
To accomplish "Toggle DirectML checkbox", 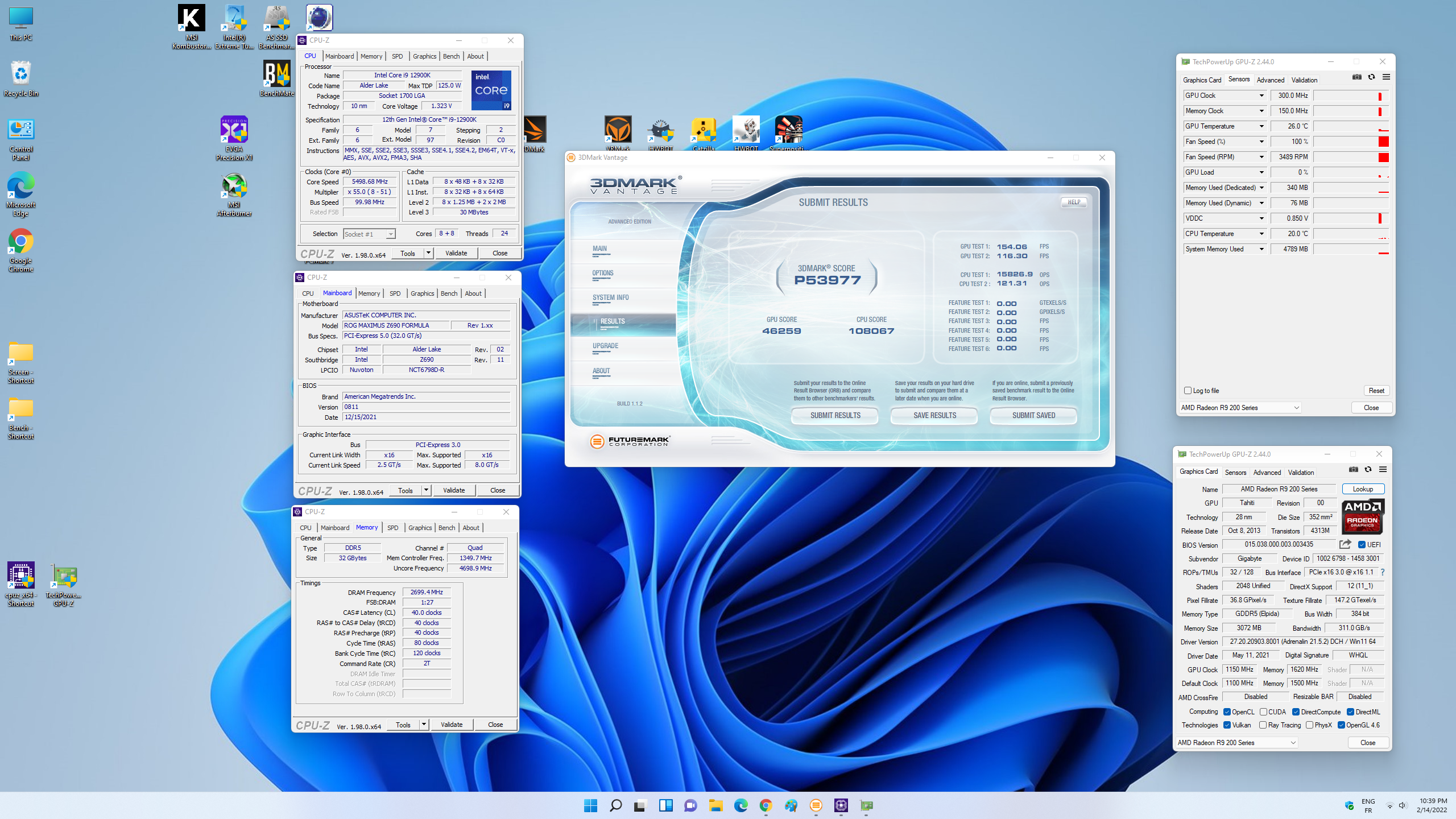I will [x=1350, y=712].
